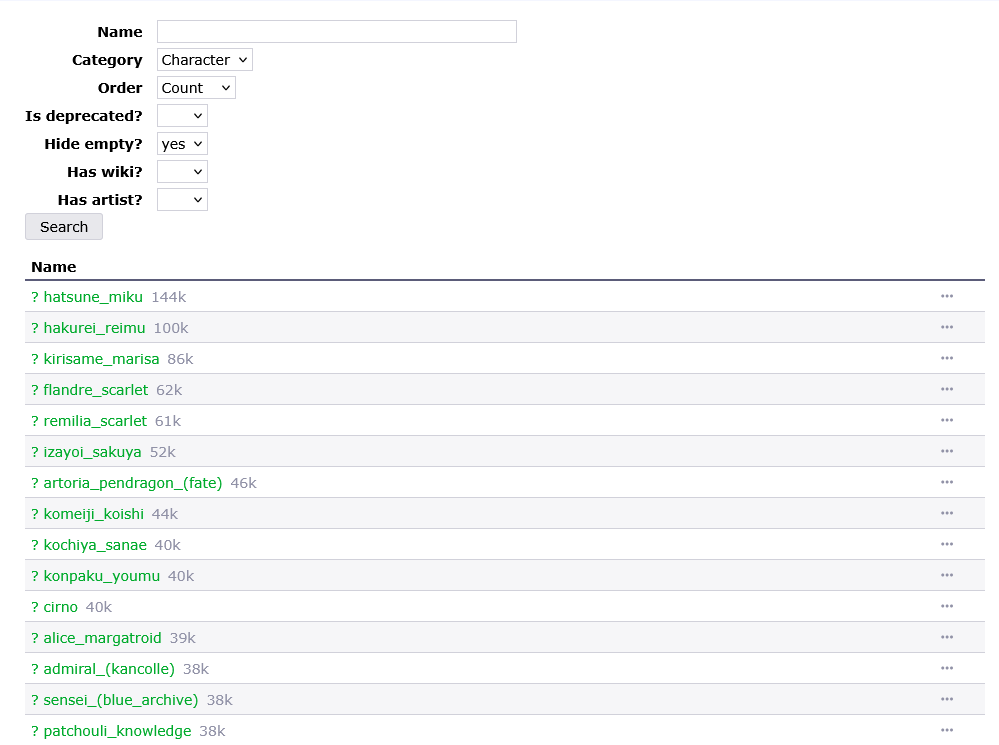Open wiki question mark beside remilia_scarlet
Screen dimensions: 999x745
pyautogui.click(x=35, y=421)
